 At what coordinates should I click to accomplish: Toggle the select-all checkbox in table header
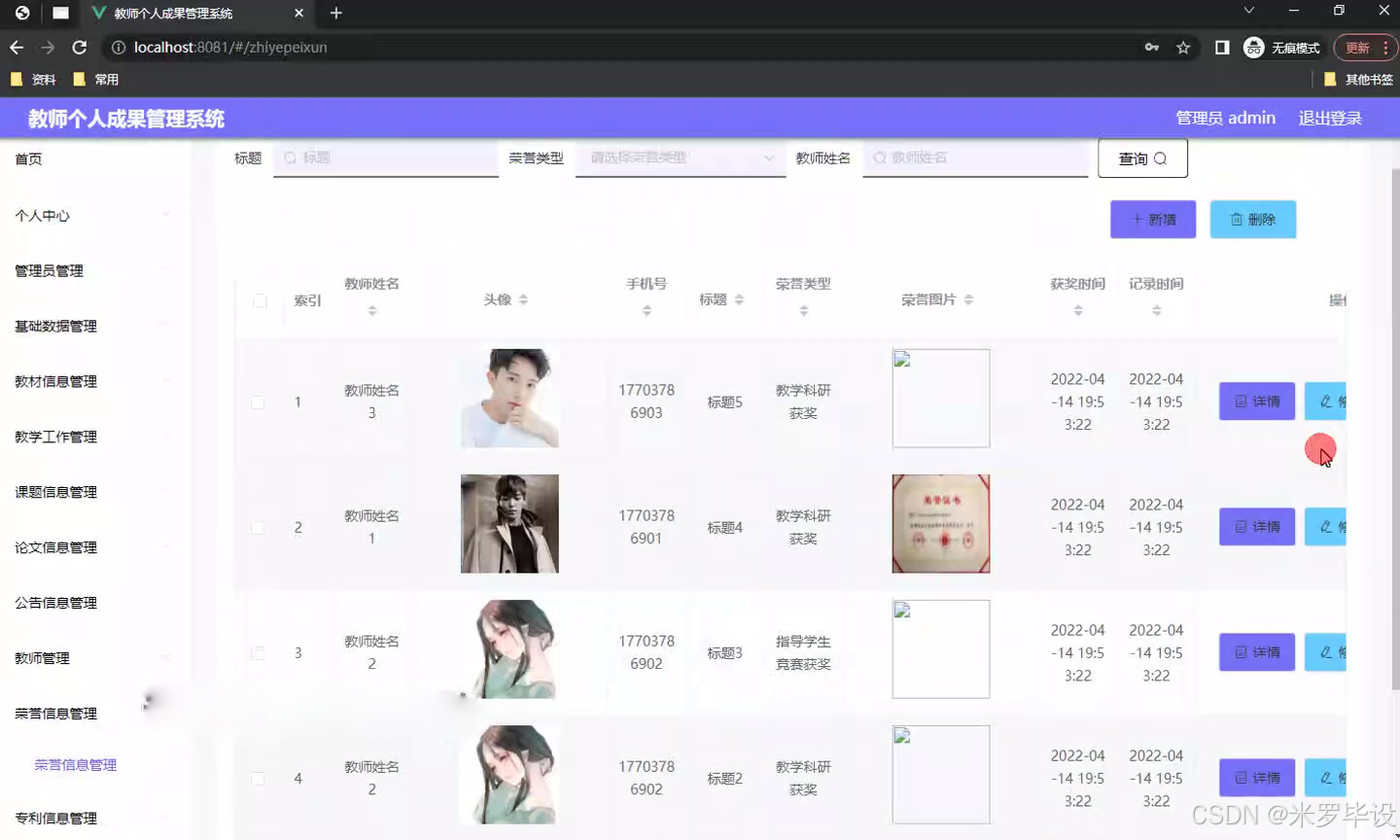(x=259, y=300)
